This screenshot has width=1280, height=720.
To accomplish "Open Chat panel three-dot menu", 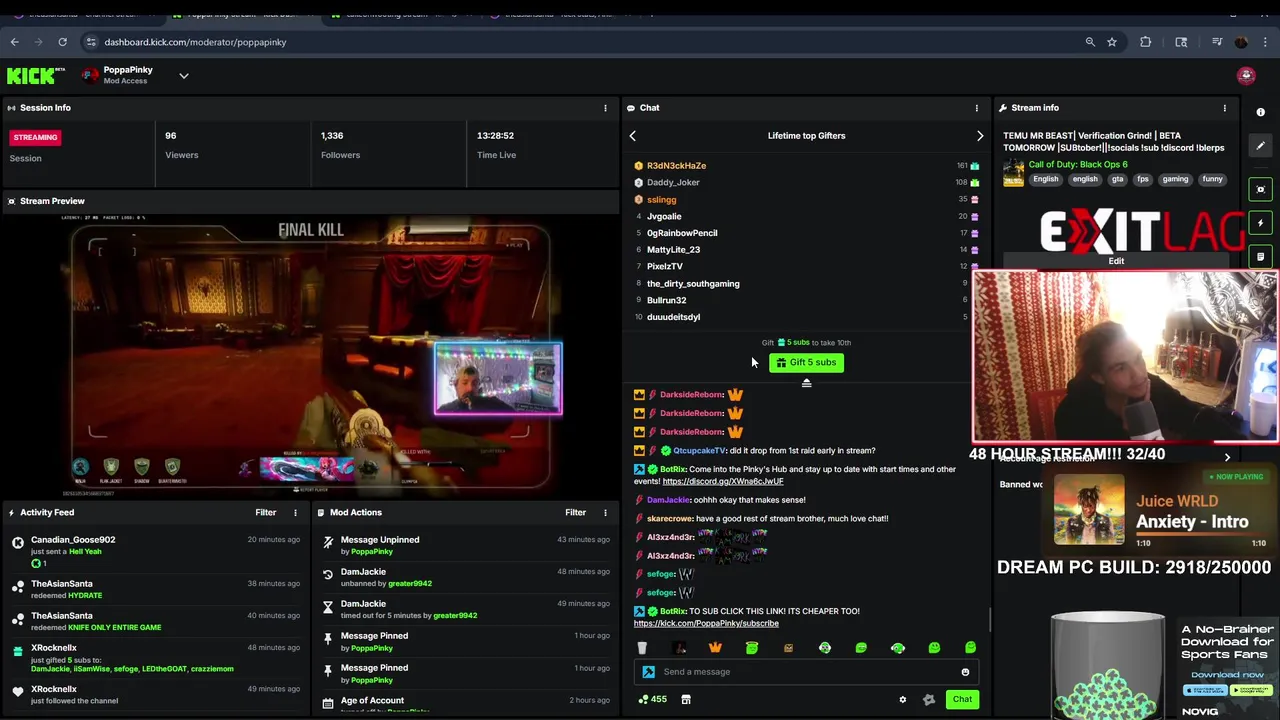I will coord(977,108).
